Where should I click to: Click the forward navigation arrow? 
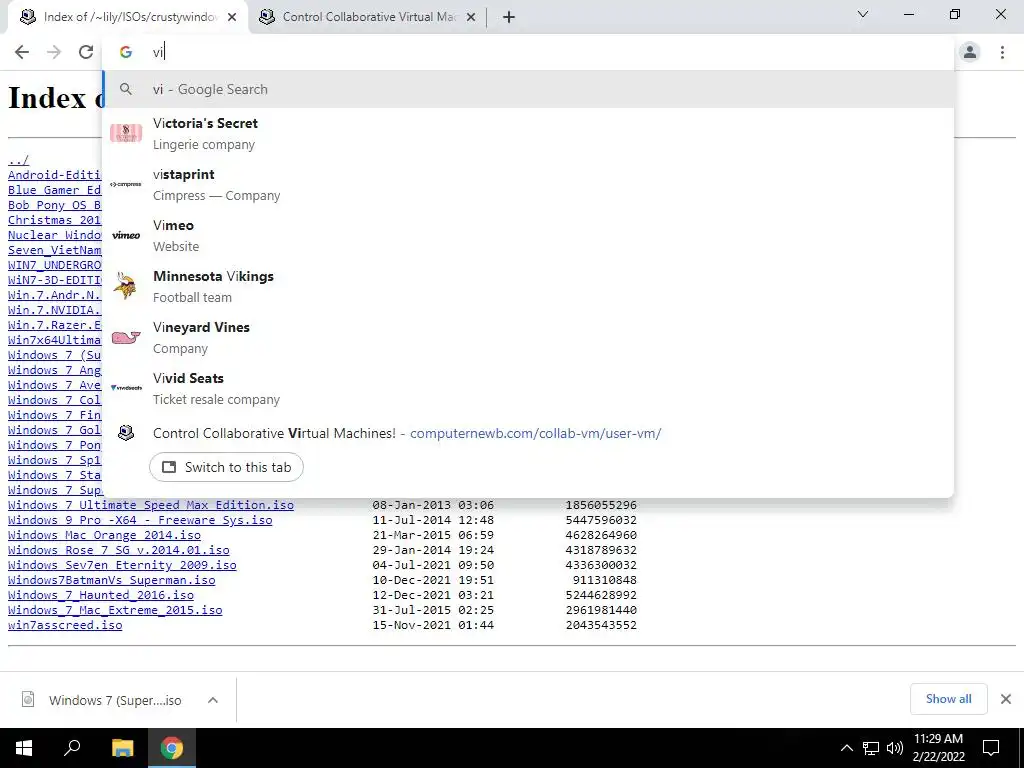coord(54,52)
